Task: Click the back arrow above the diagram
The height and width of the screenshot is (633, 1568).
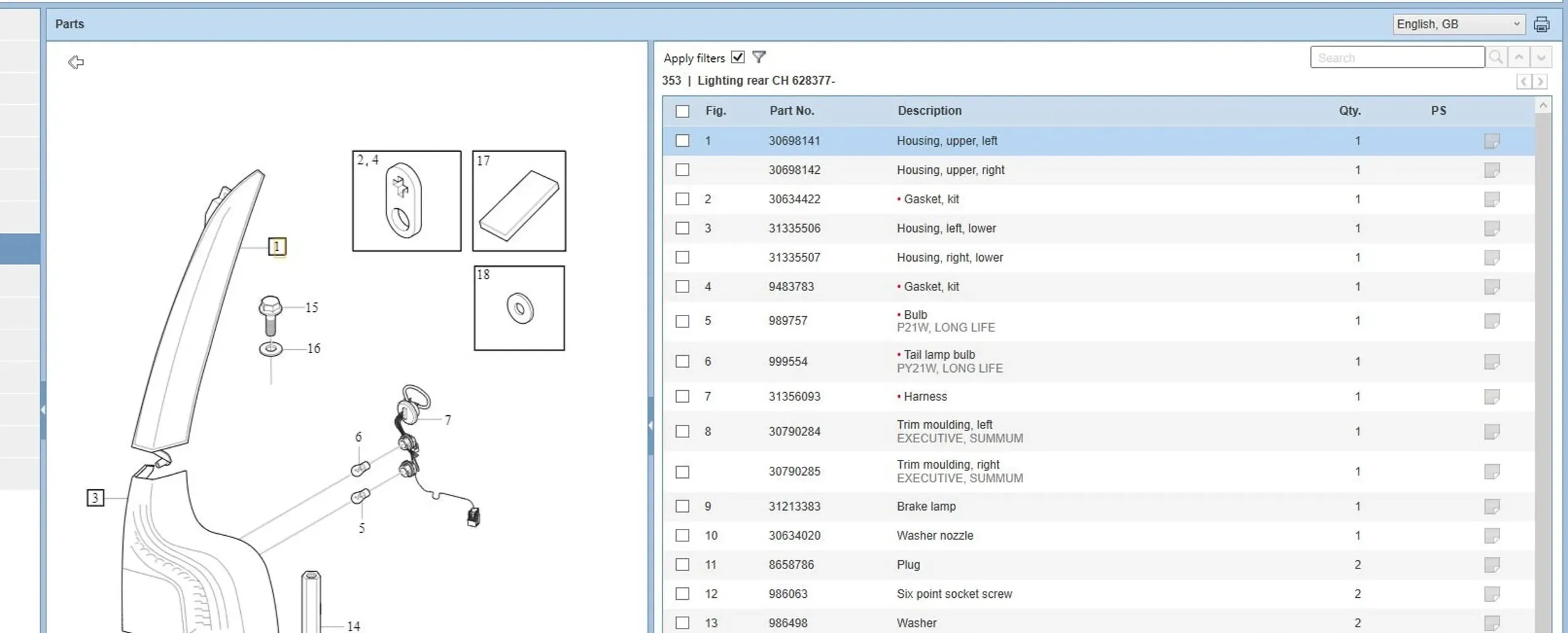Action: click(x=76, y=61)
